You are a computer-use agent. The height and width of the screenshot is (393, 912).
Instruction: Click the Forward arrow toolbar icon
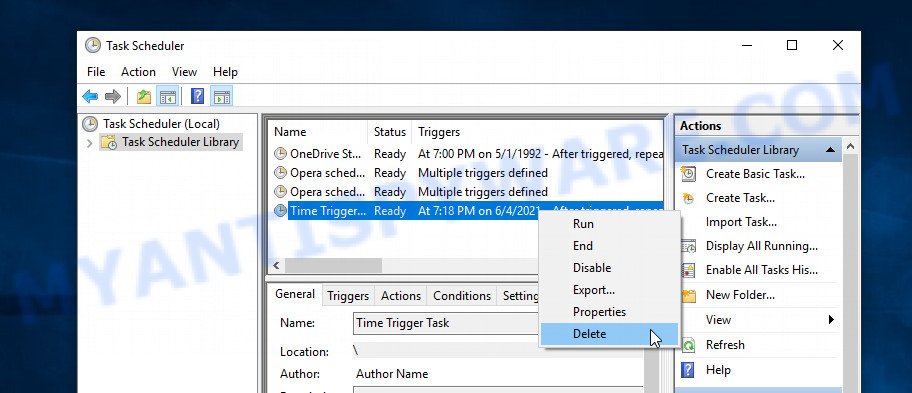(x=113, y=97)
